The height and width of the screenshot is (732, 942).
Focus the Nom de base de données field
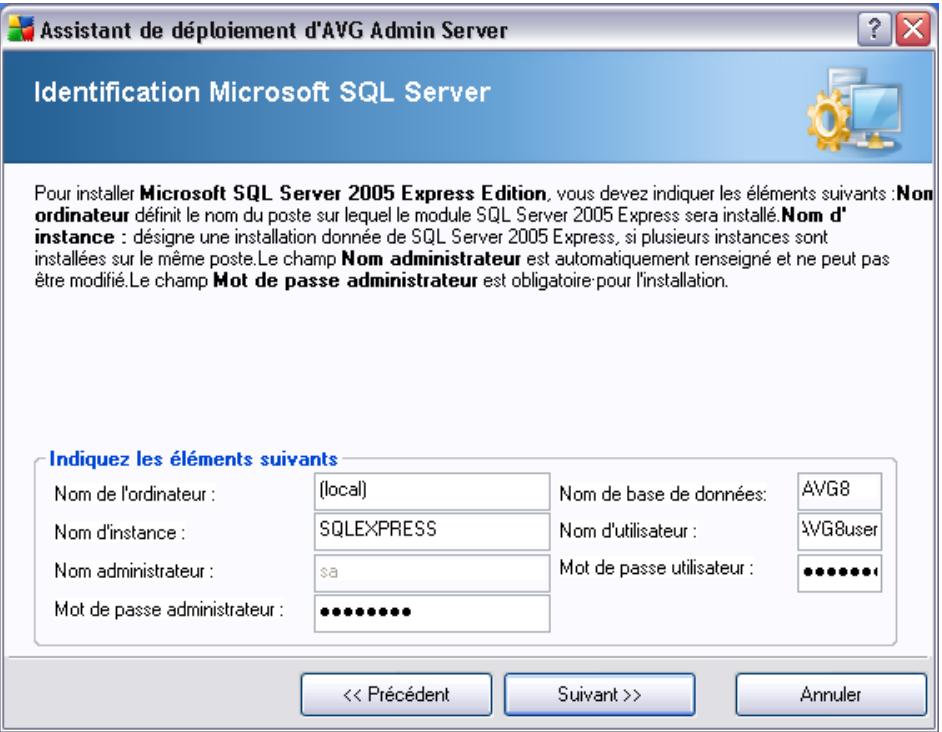click(839, 491)
